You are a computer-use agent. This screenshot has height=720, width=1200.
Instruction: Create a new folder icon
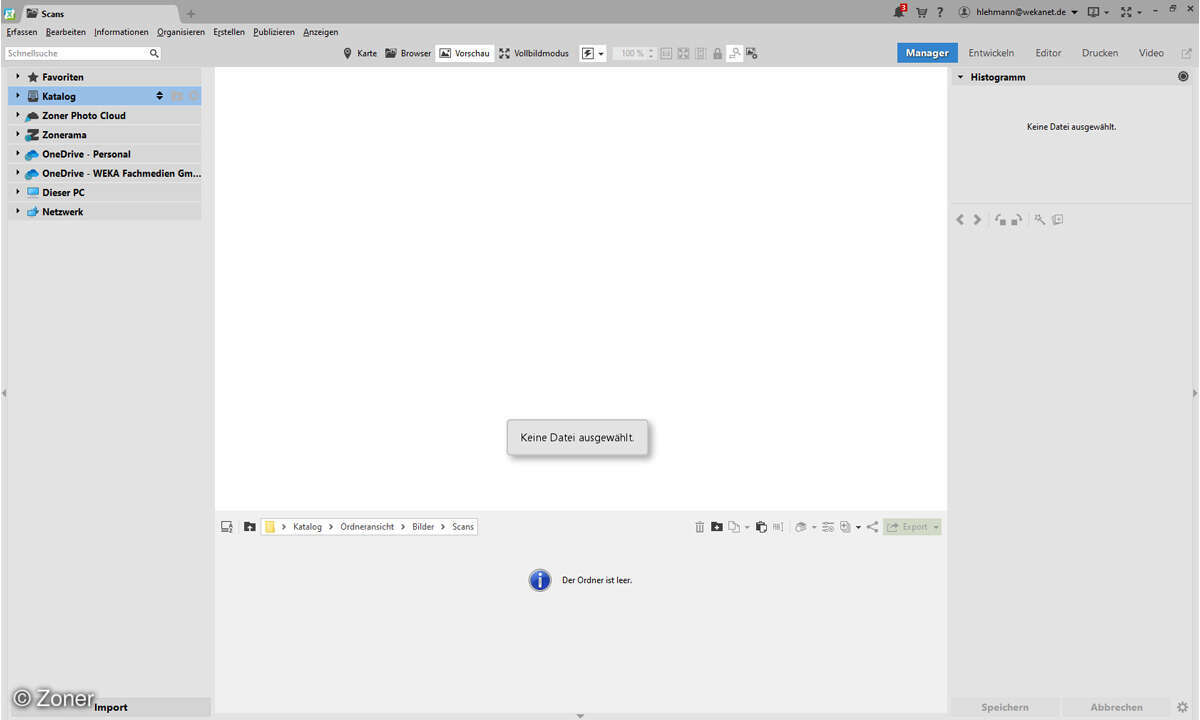coord(717,527)
